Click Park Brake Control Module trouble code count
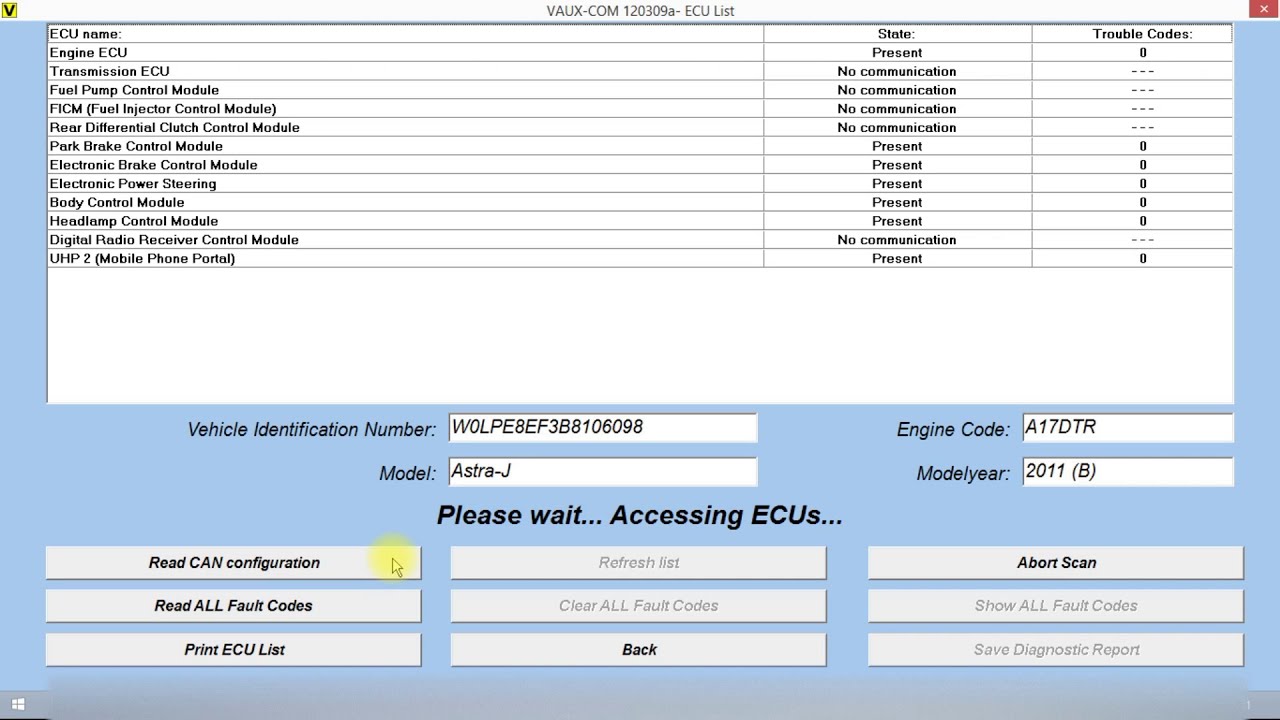The height and width of the screenshot is (720, 1280). (1132, 146)
